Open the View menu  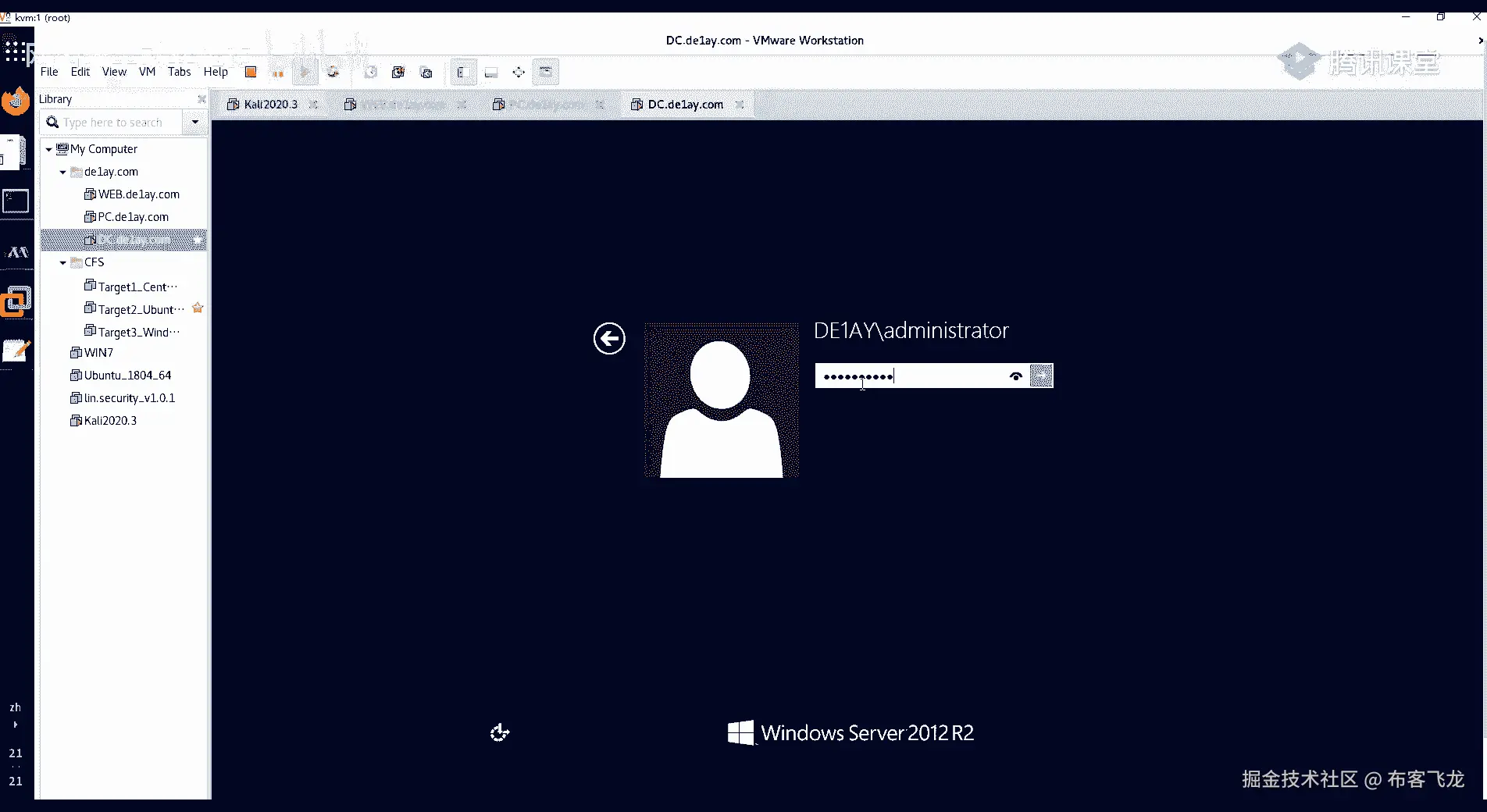pyautogui.click(x=114, y=72)
